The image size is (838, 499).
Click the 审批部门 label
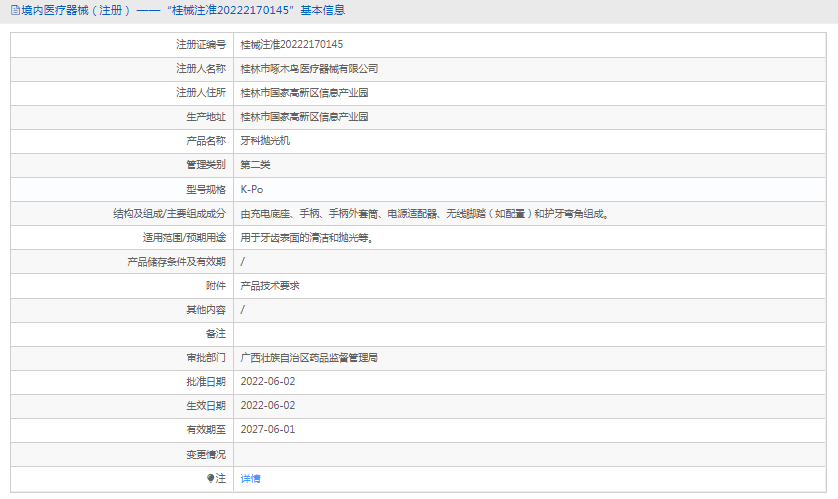click(206, 357)
